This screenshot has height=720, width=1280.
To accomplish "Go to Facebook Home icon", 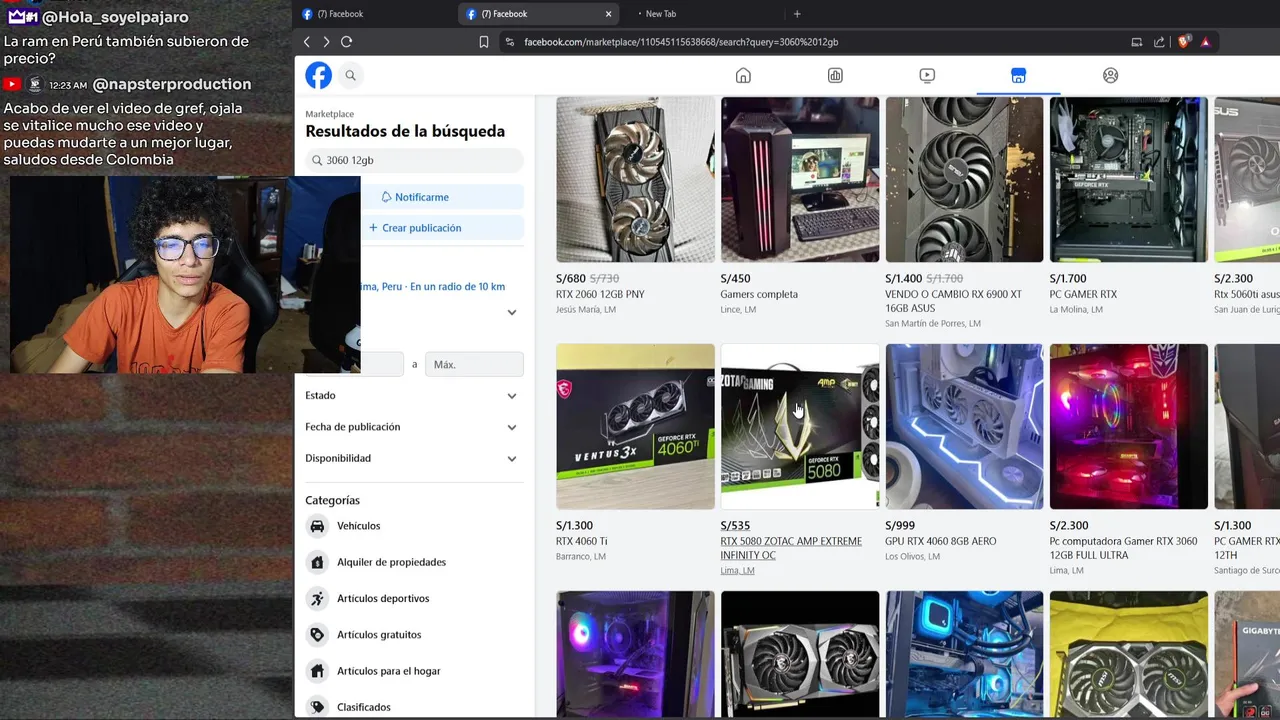I will tap(743, 75).
